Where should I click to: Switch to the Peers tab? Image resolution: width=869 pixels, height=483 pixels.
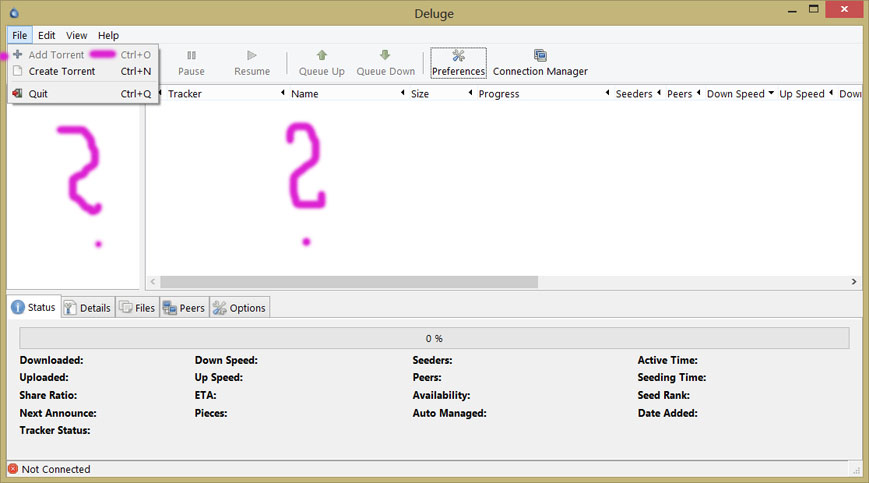point(185,308)
